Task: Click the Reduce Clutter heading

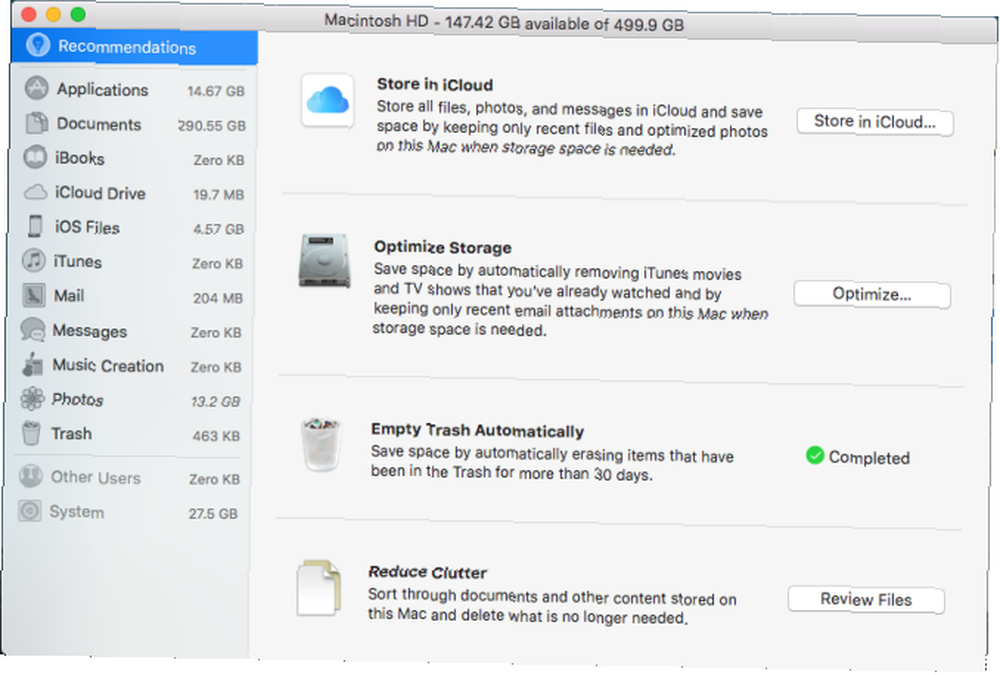Action: tap(427, 572)
